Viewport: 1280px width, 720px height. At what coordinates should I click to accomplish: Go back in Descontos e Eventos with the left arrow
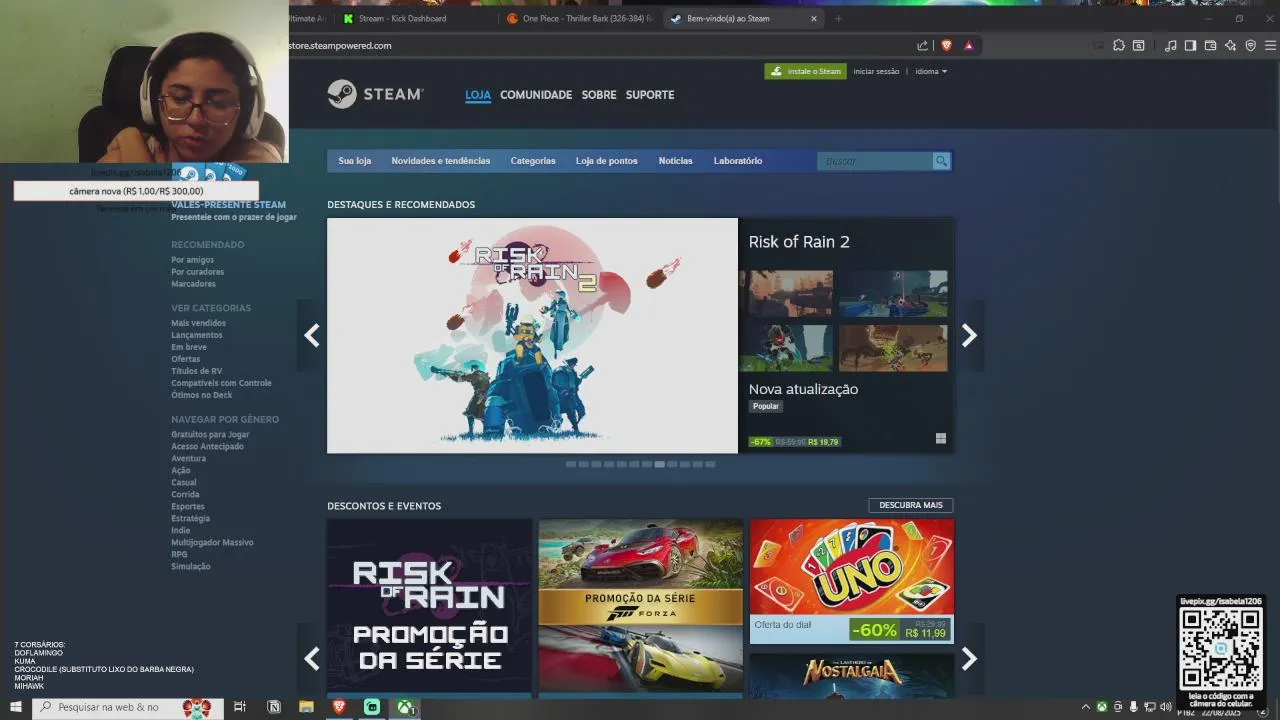[312, 659]
